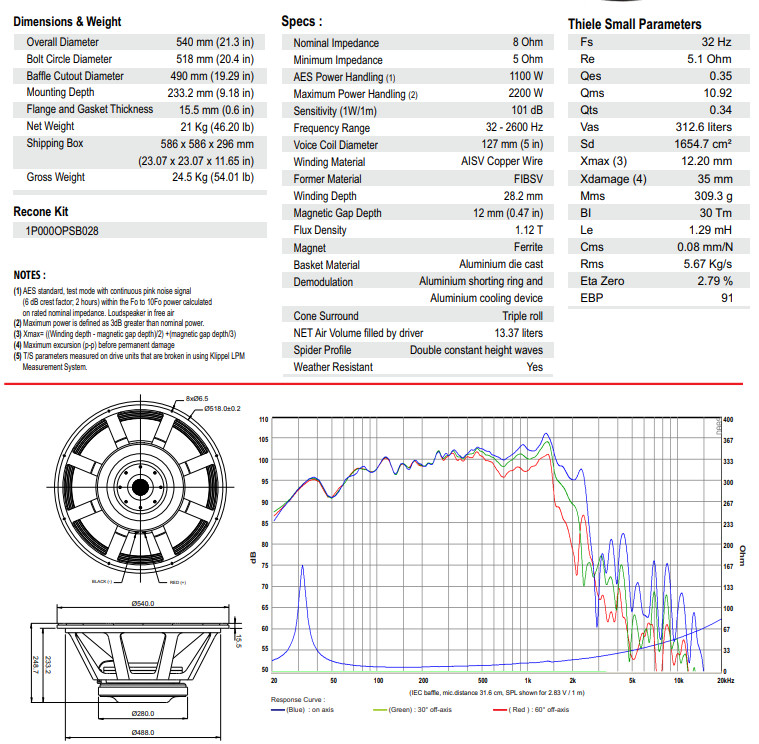Select the '(Green) : 30° off-axis' legend entry

point(412,710)
